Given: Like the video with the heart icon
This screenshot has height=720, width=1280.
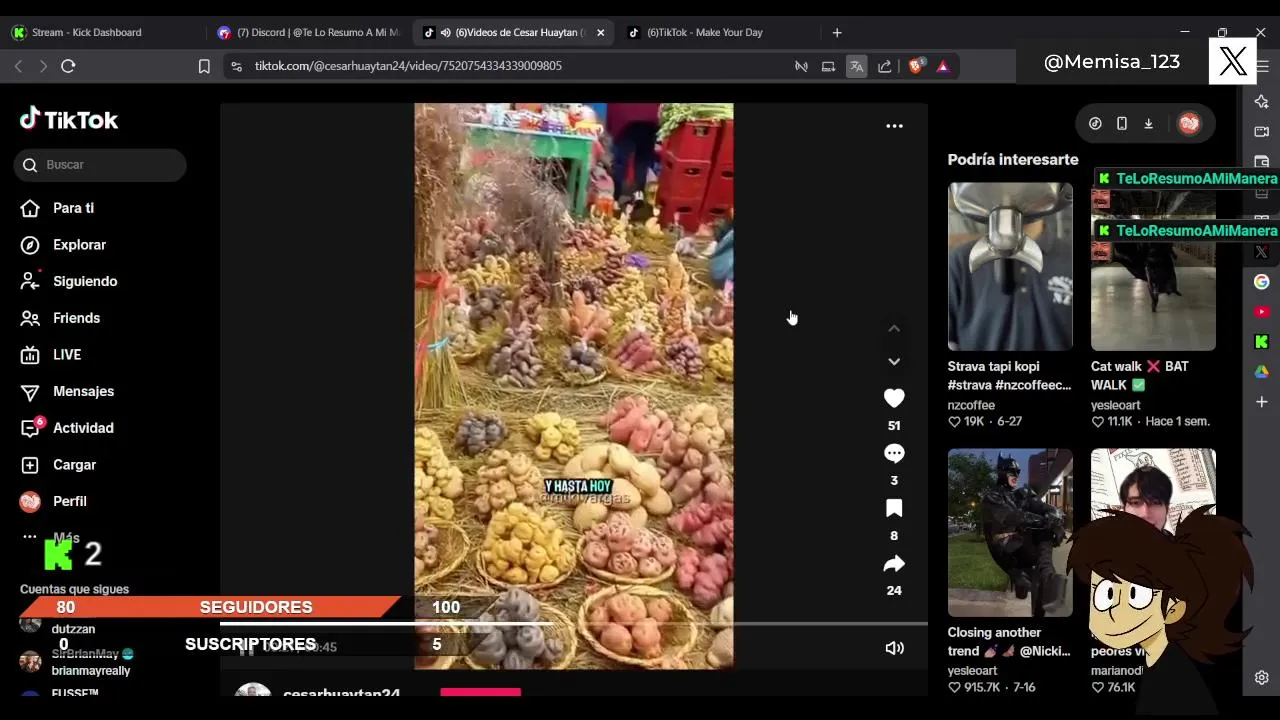Looking at the screenshot, I should pos(894,398).
